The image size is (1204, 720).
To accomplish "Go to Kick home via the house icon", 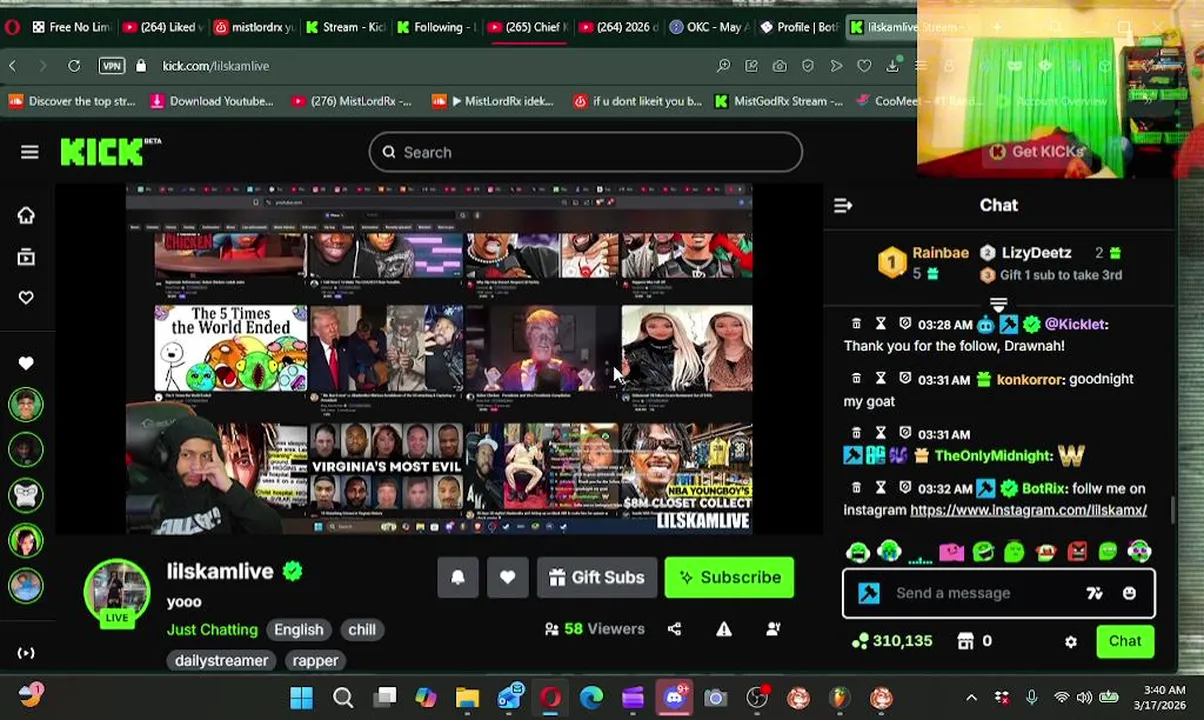I will click(26, 215).
